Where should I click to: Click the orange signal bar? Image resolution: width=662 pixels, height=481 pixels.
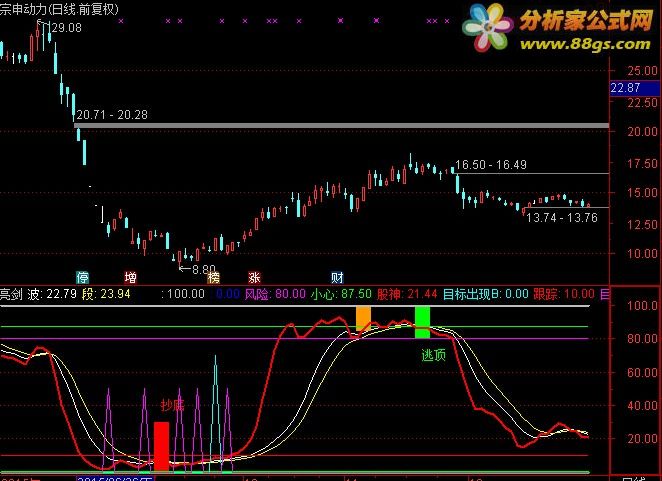click(x=364, y=319)
